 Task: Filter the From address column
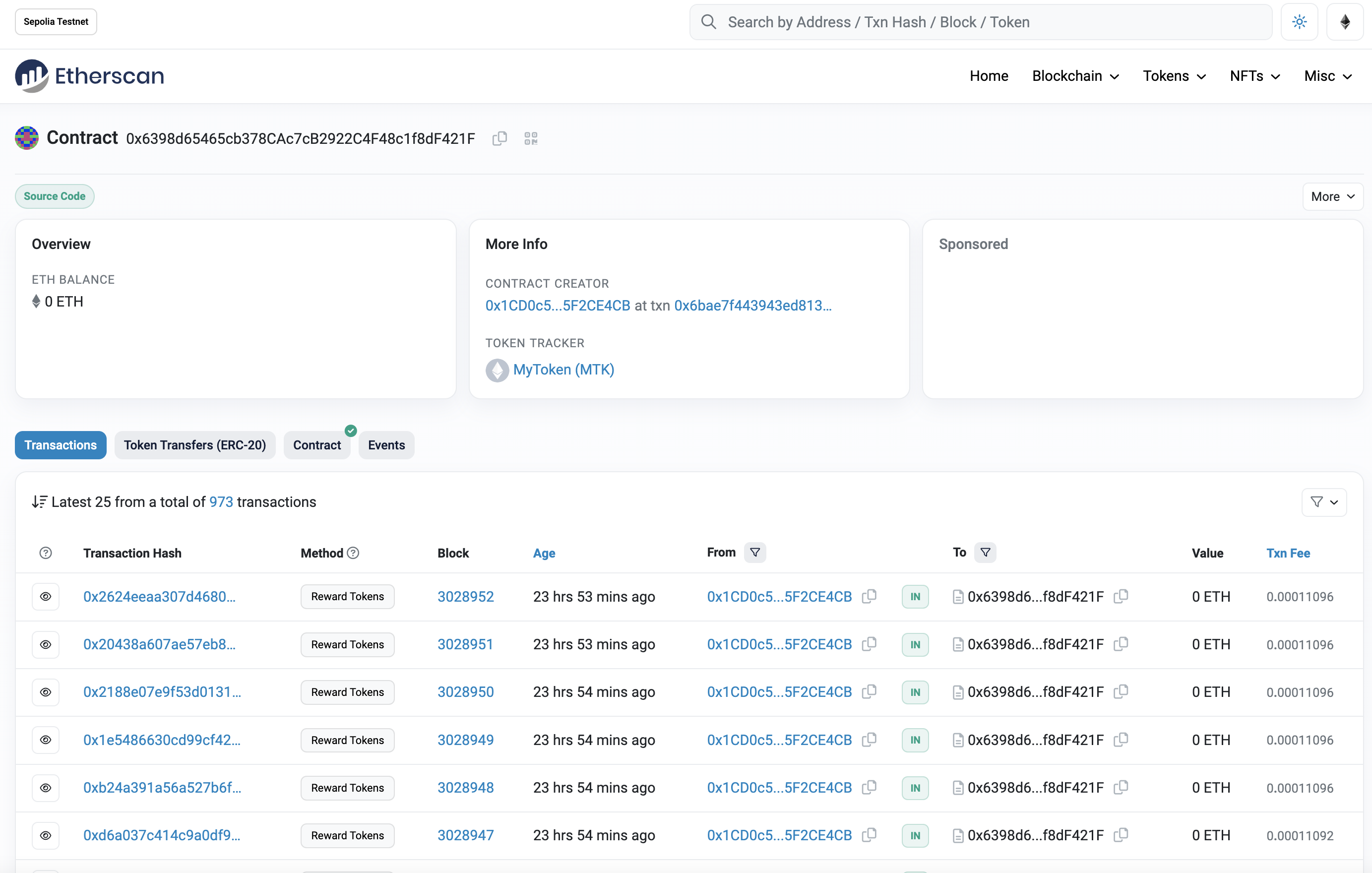[x=755, y=552]
